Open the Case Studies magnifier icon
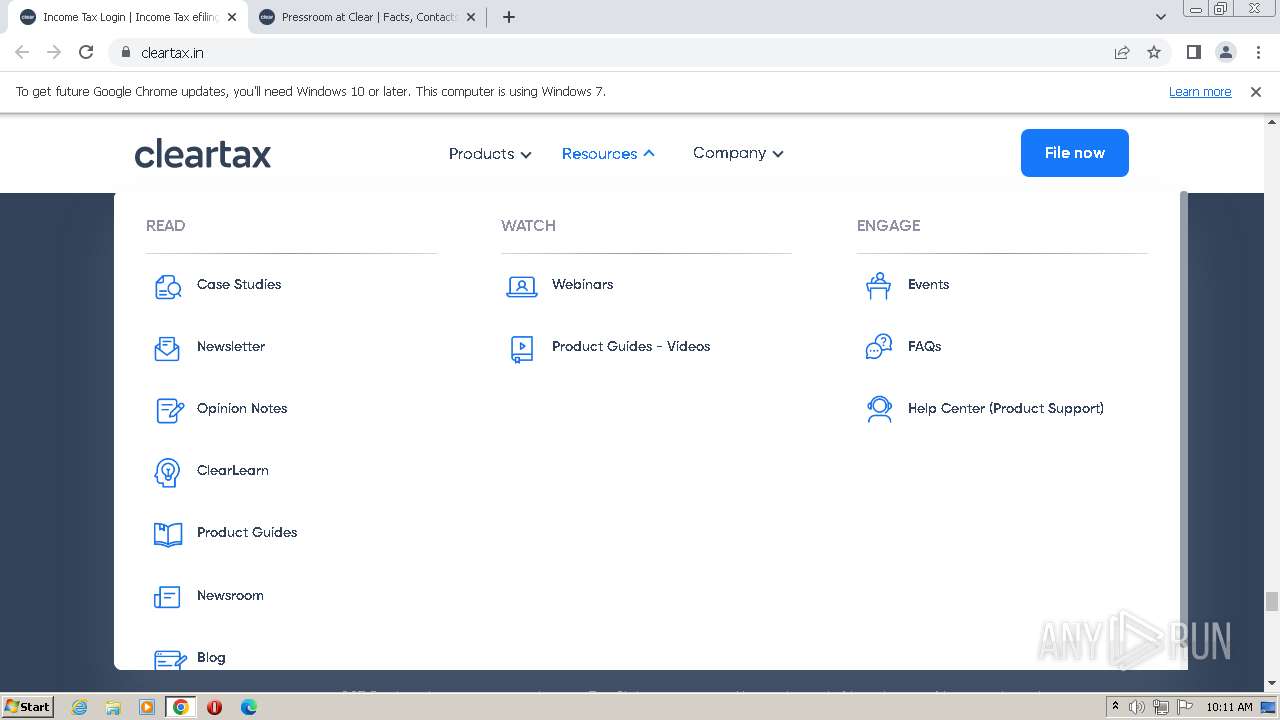Viewport: 1280px width, 720px height. 168,286
